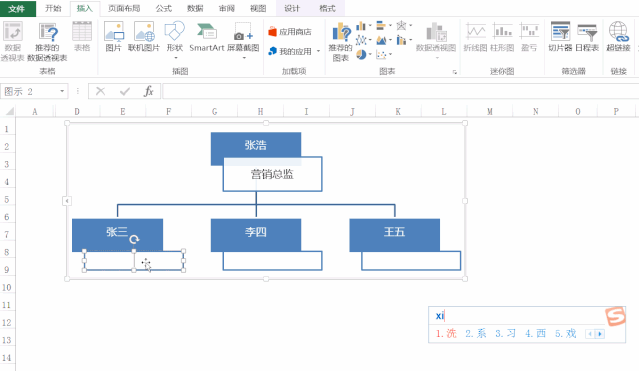Open the Charts group dialog launcher
639x371 pixels.
point(455,72)
